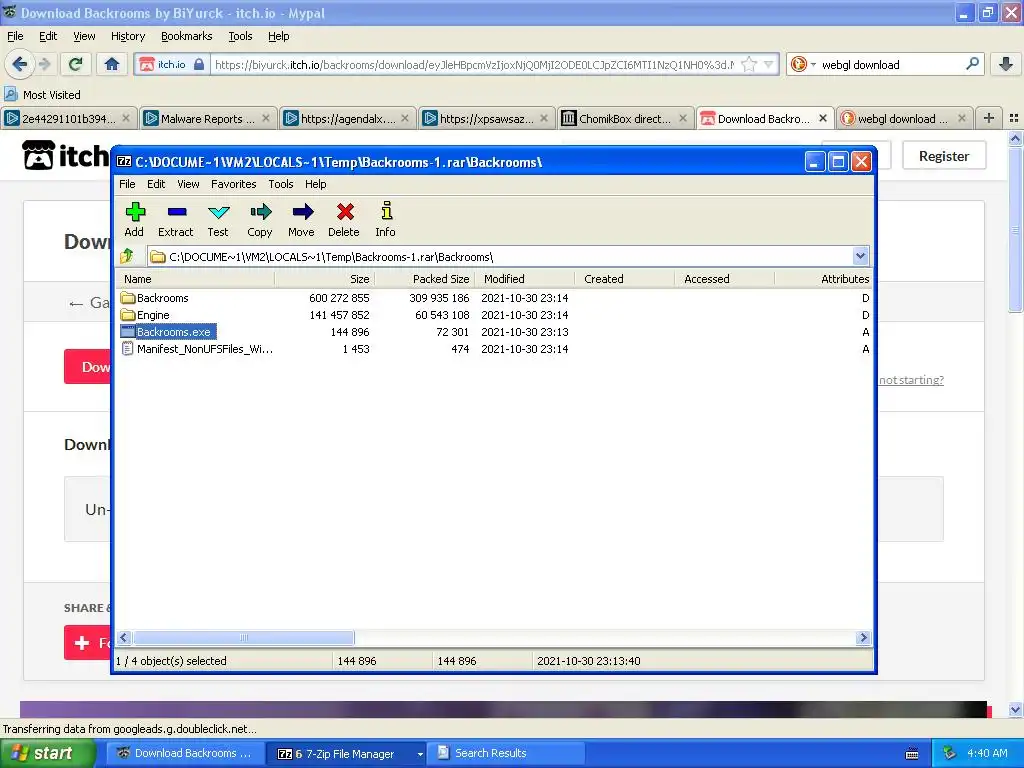This screenshot has height=768, width=1024.
Task: Select the Backrooms folder row
Action: [x=493, y=298]
